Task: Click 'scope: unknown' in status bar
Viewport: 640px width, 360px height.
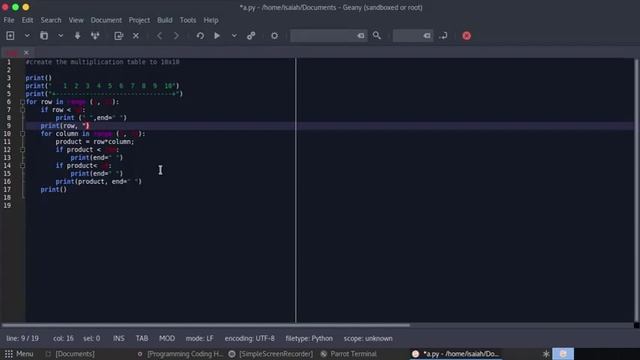Action: (368, 338)
